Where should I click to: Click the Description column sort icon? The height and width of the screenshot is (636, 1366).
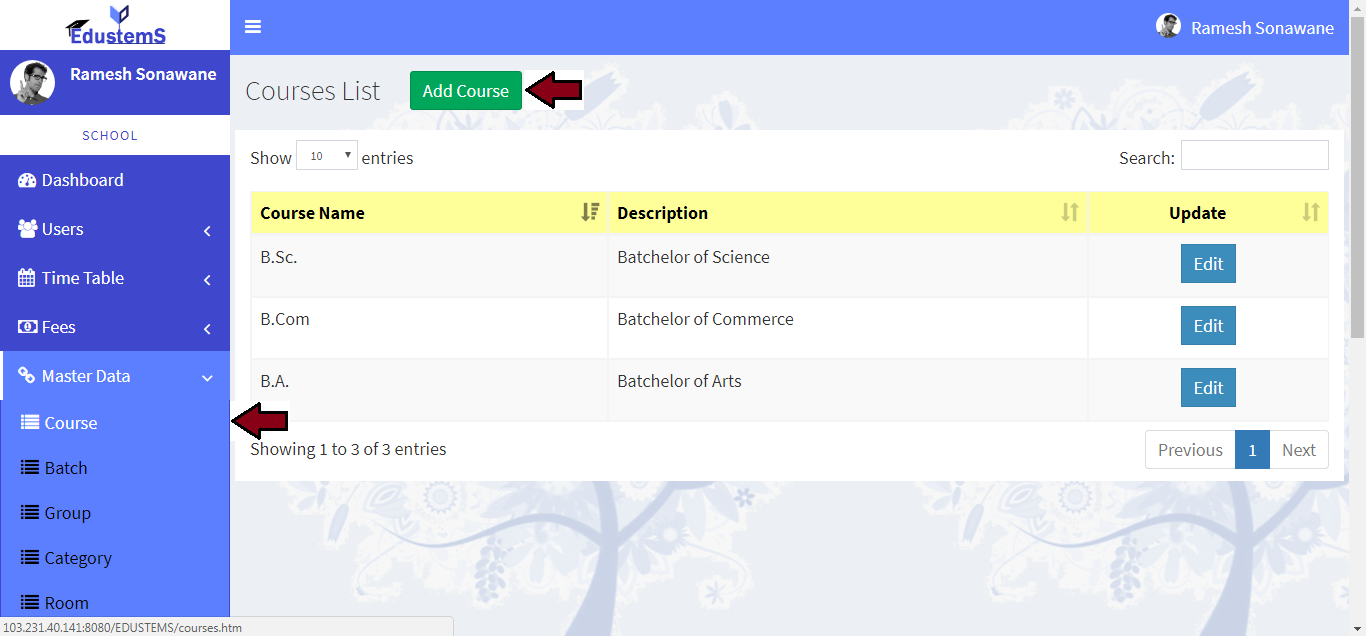point(1070,212)
